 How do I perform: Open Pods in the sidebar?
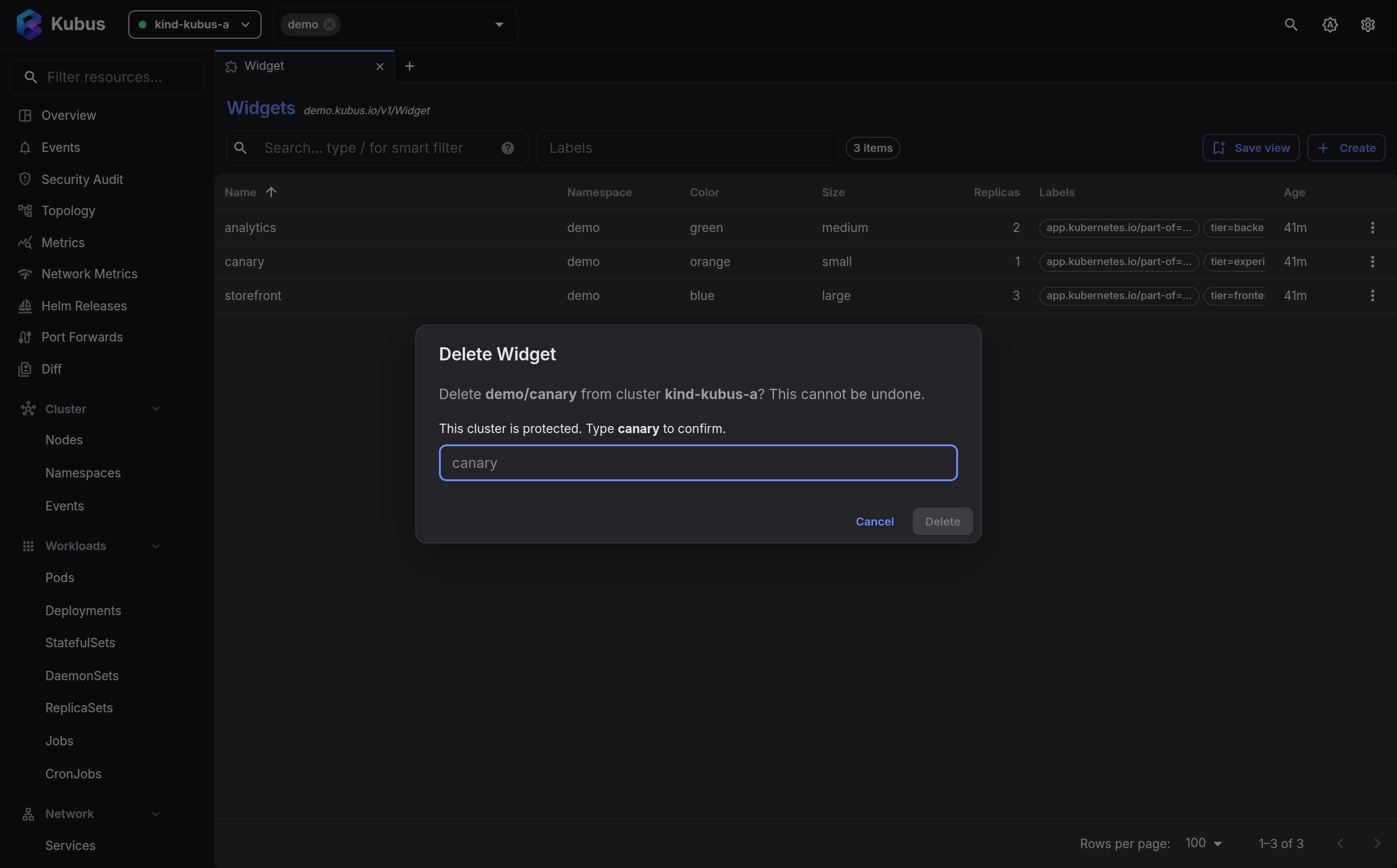(x=60, y=577)
